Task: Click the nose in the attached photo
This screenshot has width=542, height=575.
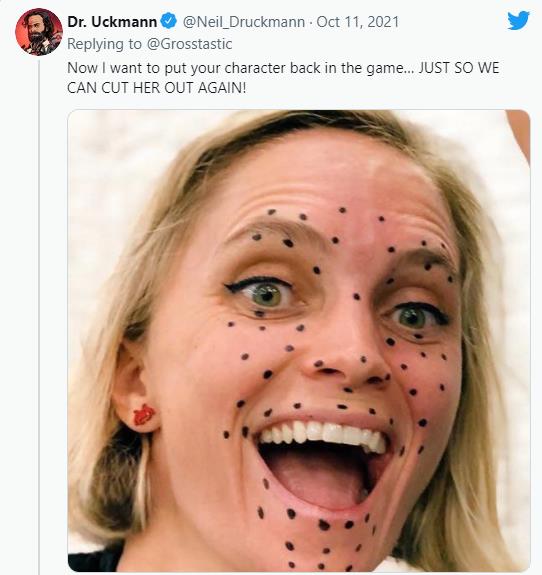Action: (x=347, y=358)
